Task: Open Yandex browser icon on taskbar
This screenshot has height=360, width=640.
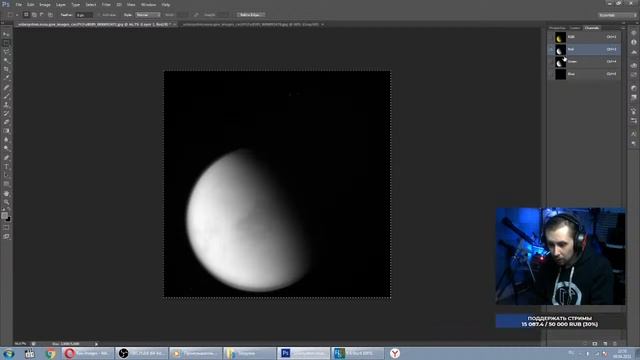Action: pyautogui.click(x=395, y=353)
